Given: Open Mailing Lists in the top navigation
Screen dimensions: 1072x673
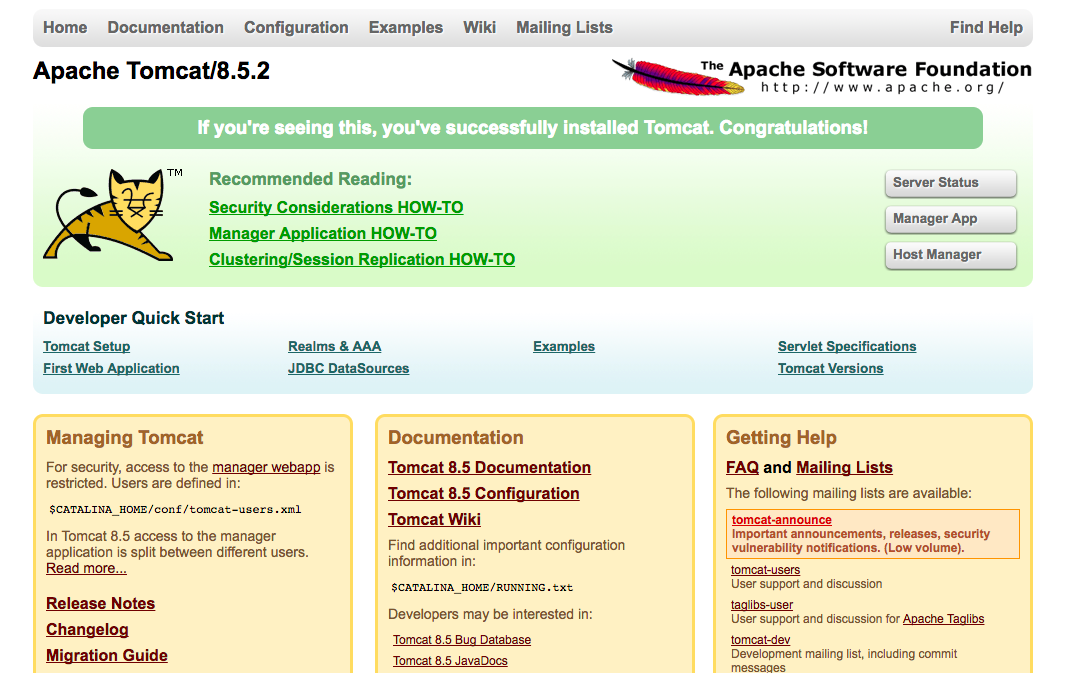Looking at the screenshot, I should tap(564, 27).
